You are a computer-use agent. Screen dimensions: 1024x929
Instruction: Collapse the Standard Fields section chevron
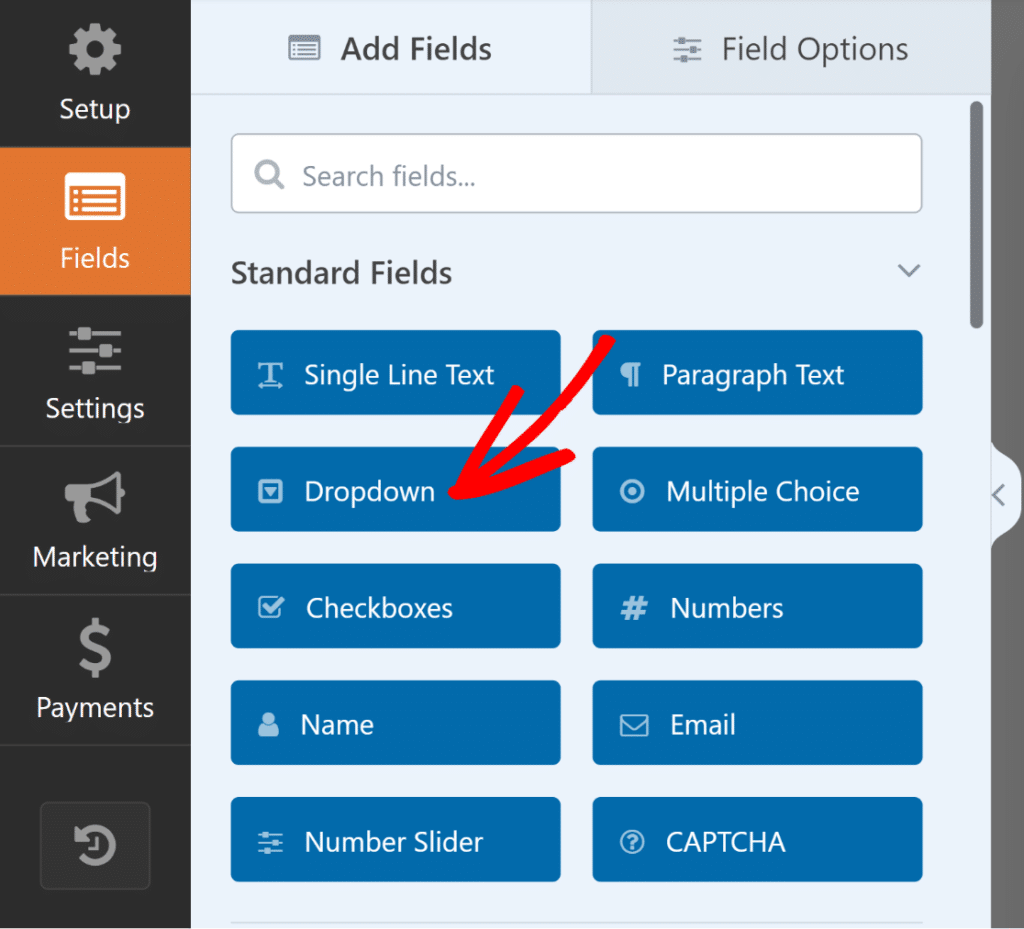[x=909, y=270]
